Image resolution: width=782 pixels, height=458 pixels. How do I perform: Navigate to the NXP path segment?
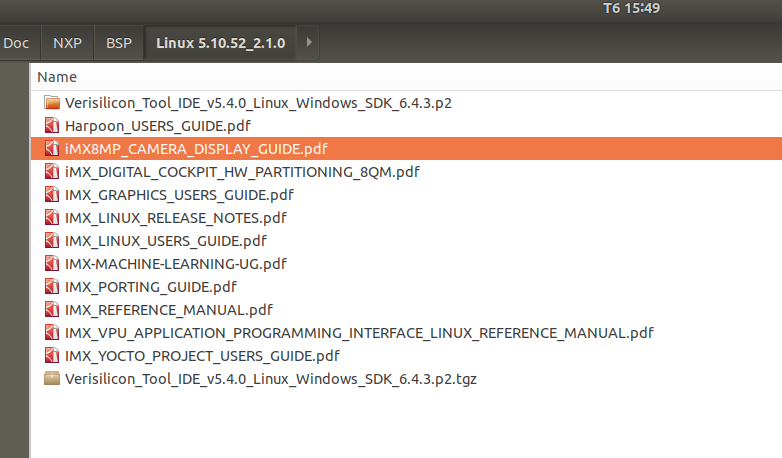click(68, 43)
